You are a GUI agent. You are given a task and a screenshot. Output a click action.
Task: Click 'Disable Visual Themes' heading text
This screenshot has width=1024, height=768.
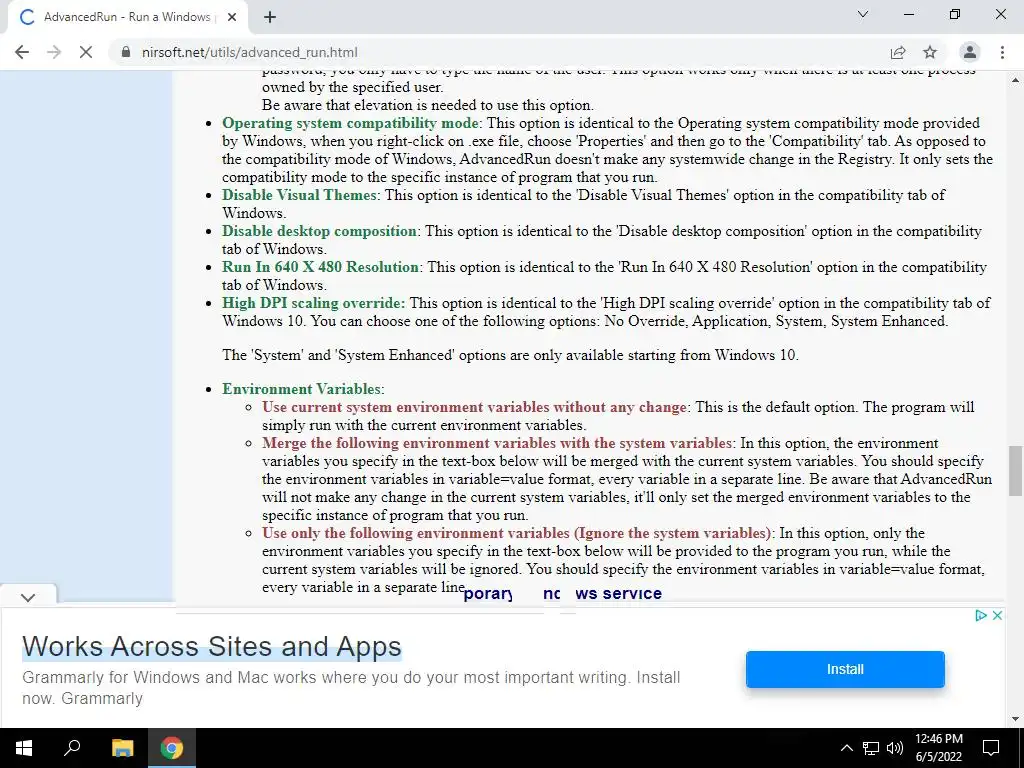point(299,195)
